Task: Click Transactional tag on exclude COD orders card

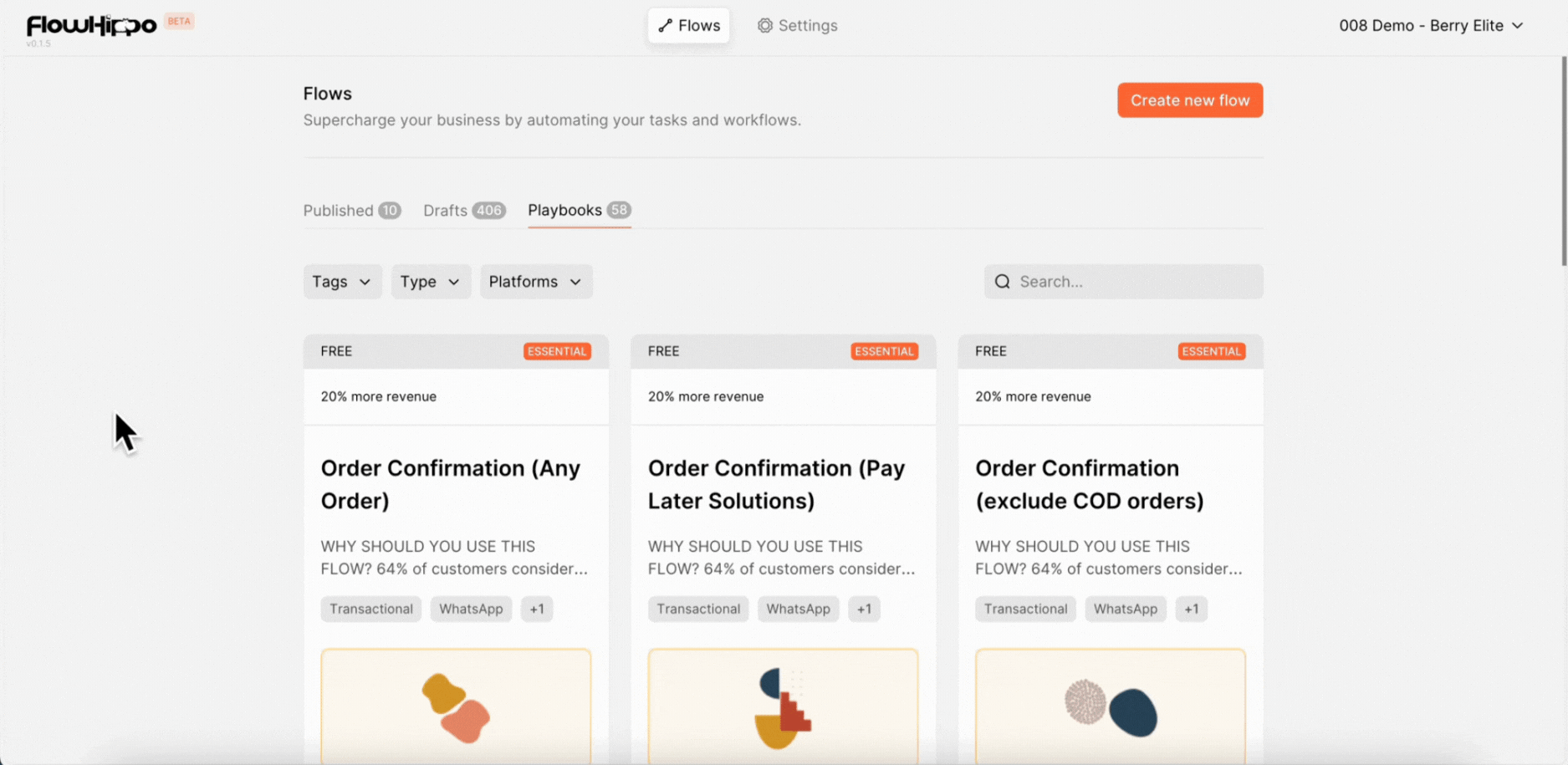Action: 1025,609
